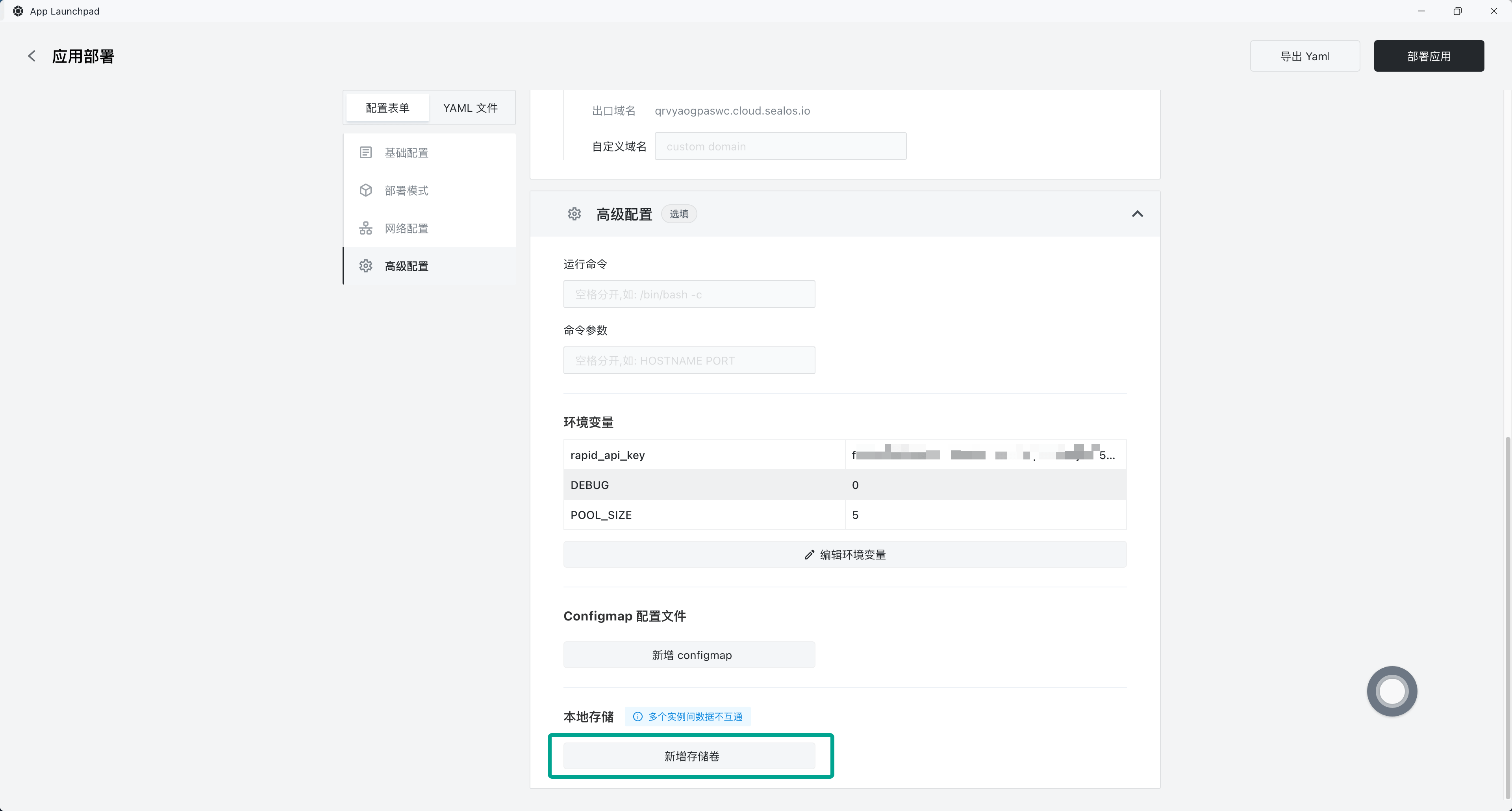Switch to the YAML 文件 tab
This screenshot has width=1512, height=811.
click(470, 108)
